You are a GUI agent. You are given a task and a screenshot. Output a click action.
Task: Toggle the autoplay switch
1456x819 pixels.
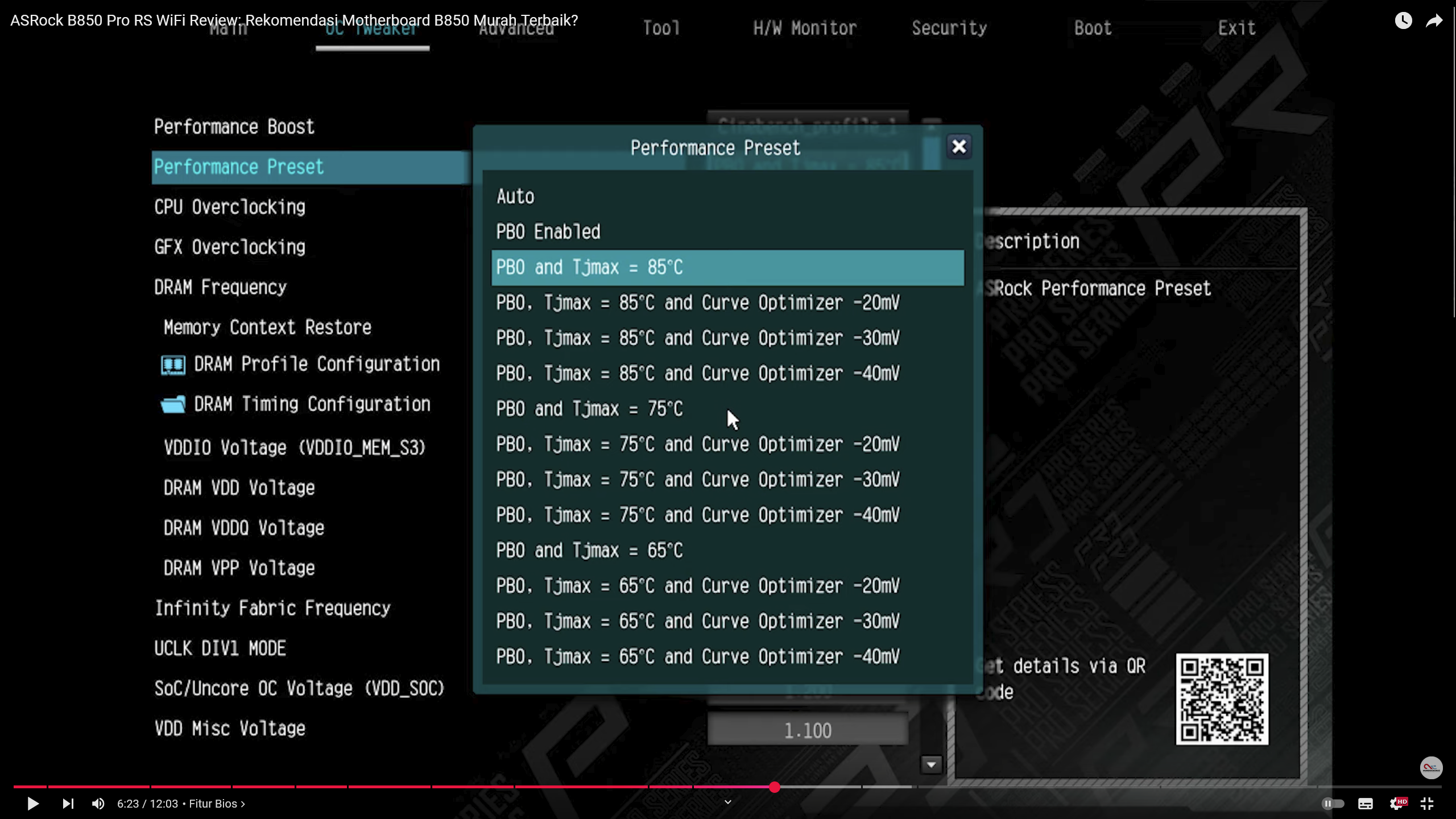pyautogui.click(x=1333, y=804)
